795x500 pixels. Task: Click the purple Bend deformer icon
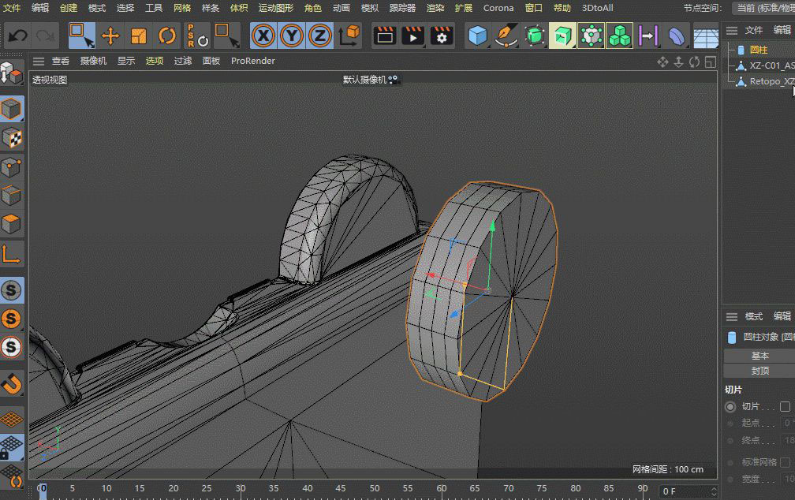tap(676, 36)
